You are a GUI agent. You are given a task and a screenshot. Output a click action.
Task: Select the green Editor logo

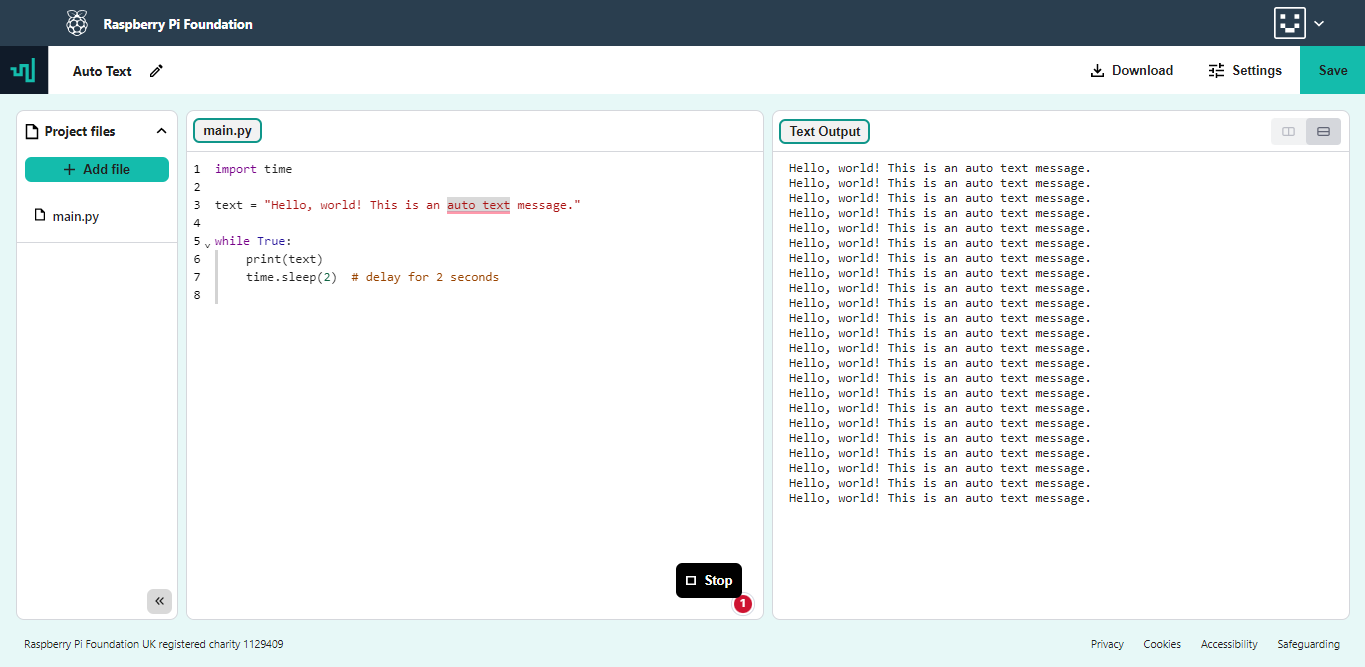click(23, 70)
